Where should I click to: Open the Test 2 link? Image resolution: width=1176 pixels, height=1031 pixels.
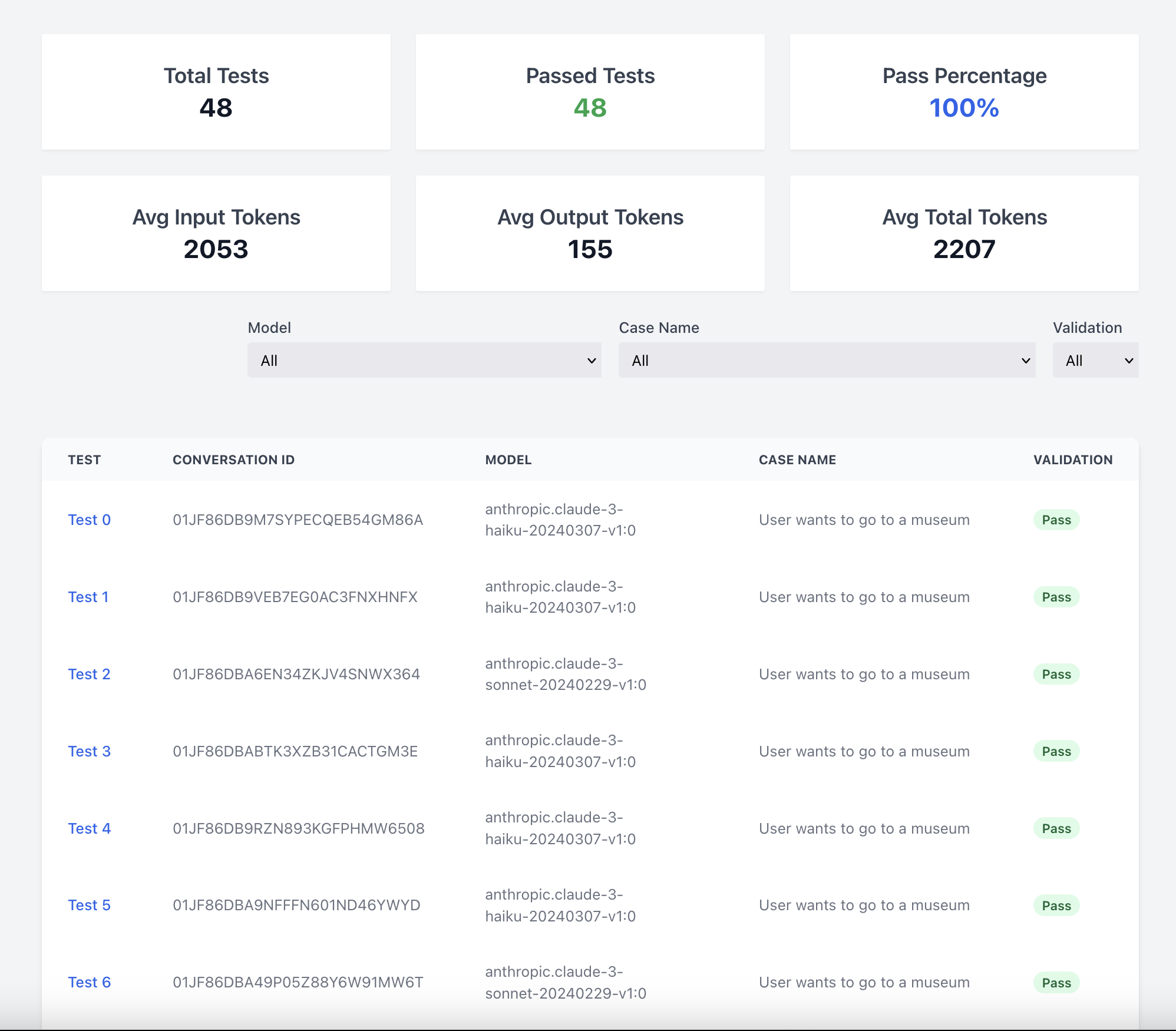pyautogui.click(x=90, y=674)
